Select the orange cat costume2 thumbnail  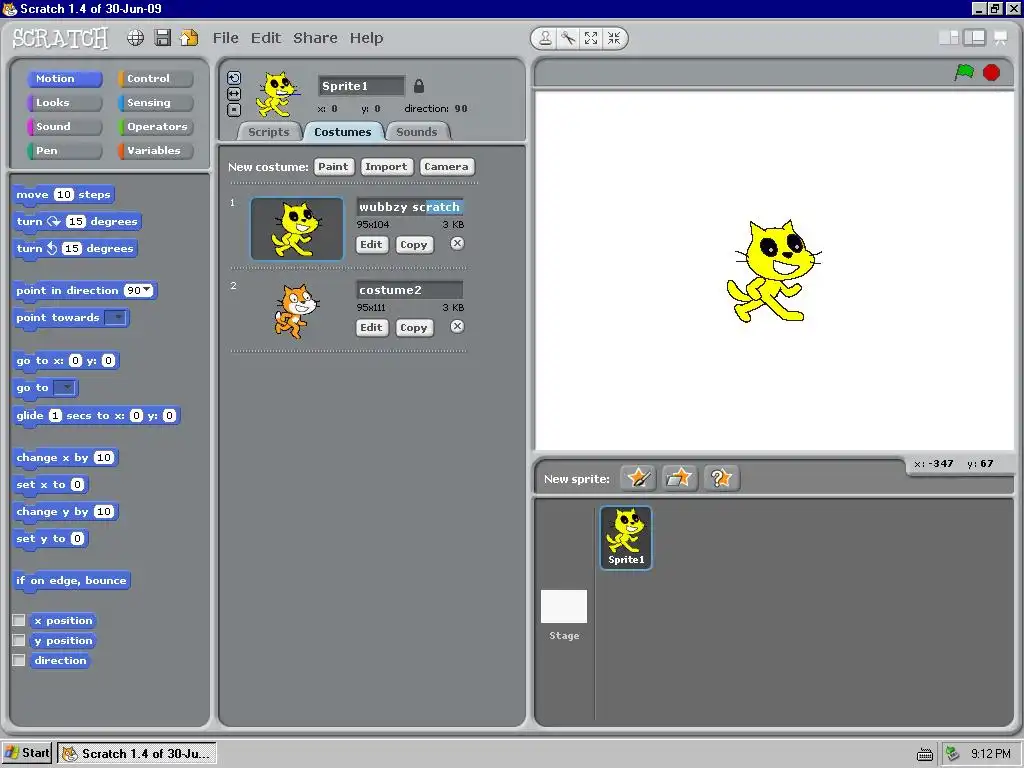[x=296, y=311]
